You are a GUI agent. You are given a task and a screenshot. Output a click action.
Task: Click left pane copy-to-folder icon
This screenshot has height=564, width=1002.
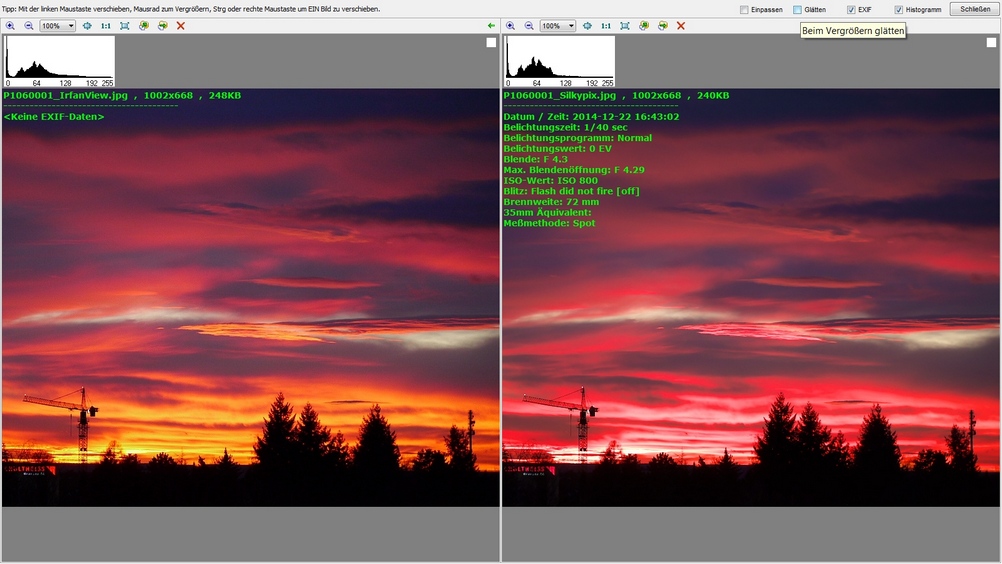[144, 26]
